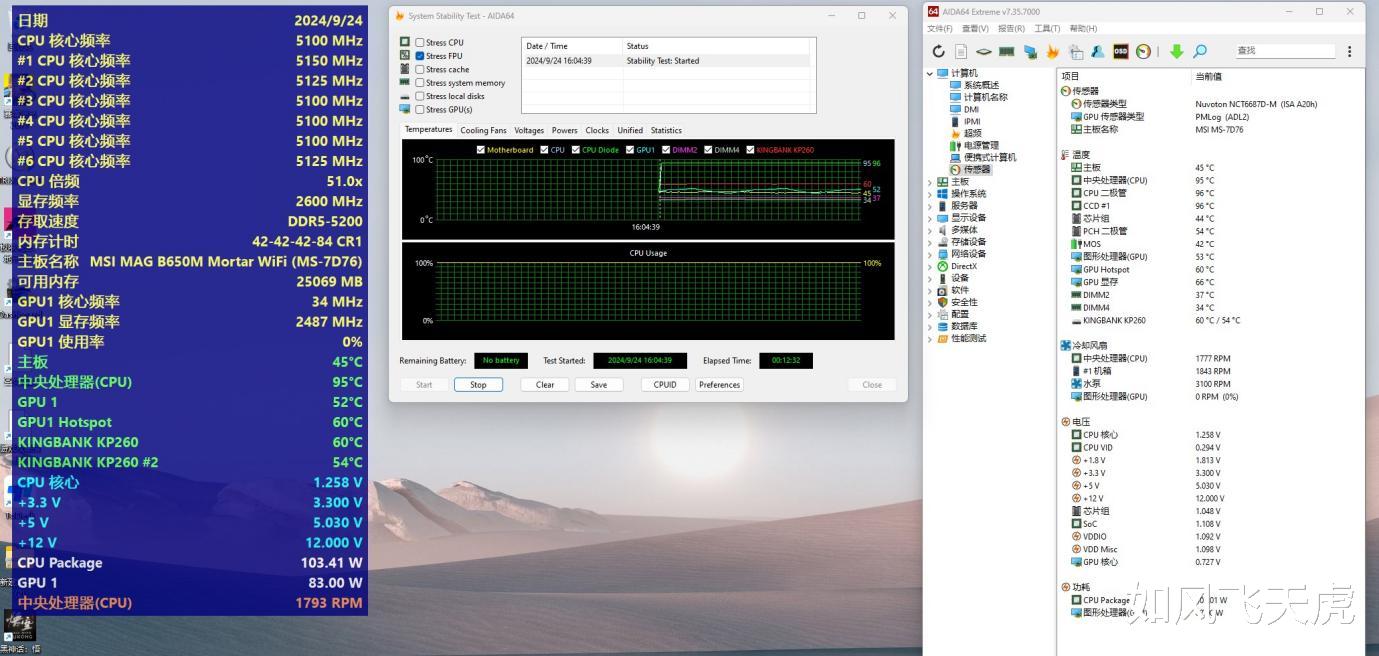Open the OSD panel toolbar icon

click(x=1121, y=51)
